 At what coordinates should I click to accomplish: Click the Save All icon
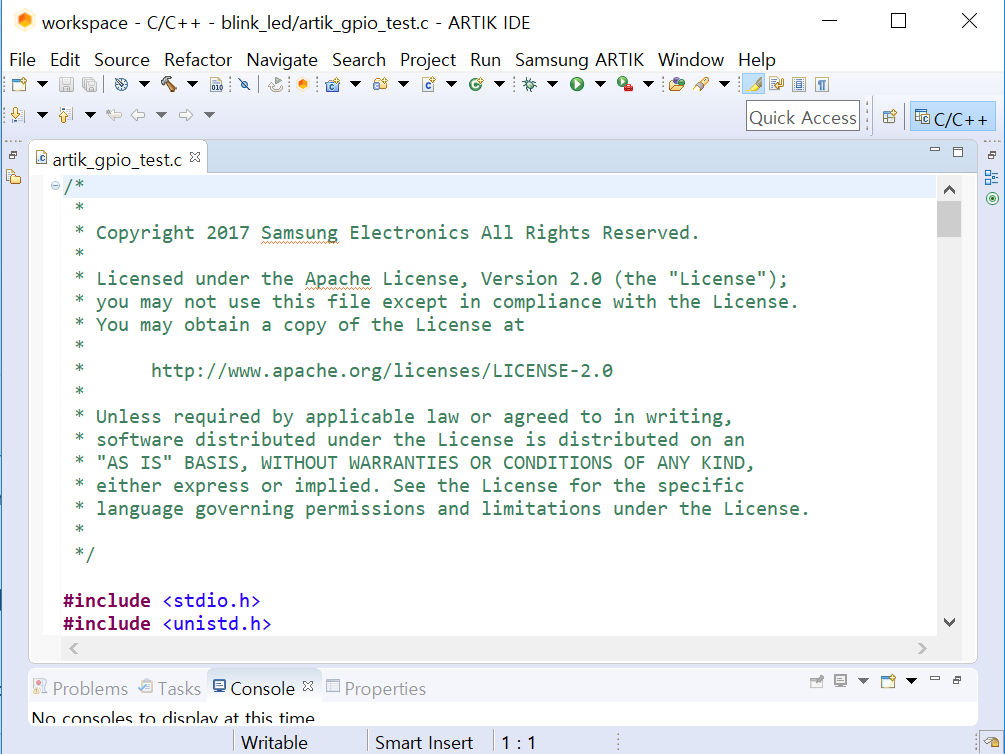[90, 84]
